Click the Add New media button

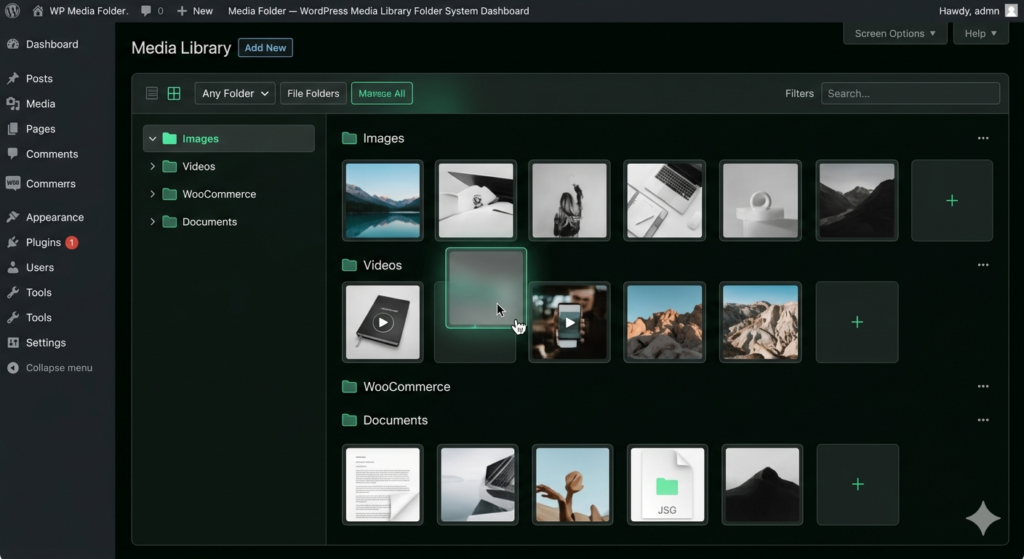(x=265, y=48)
